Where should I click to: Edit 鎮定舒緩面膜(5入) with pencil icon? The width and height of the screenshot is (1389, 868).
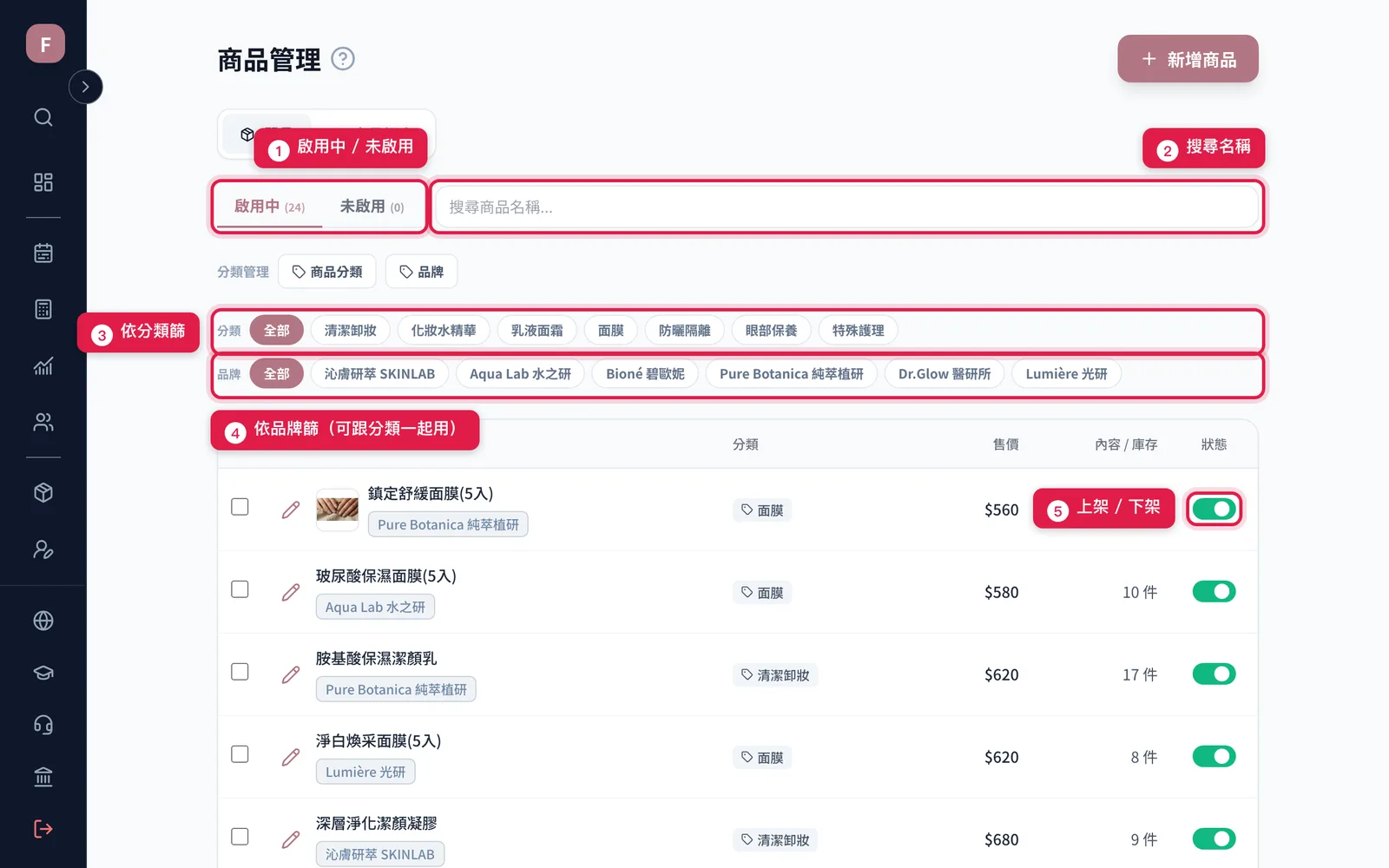[291, 510]
